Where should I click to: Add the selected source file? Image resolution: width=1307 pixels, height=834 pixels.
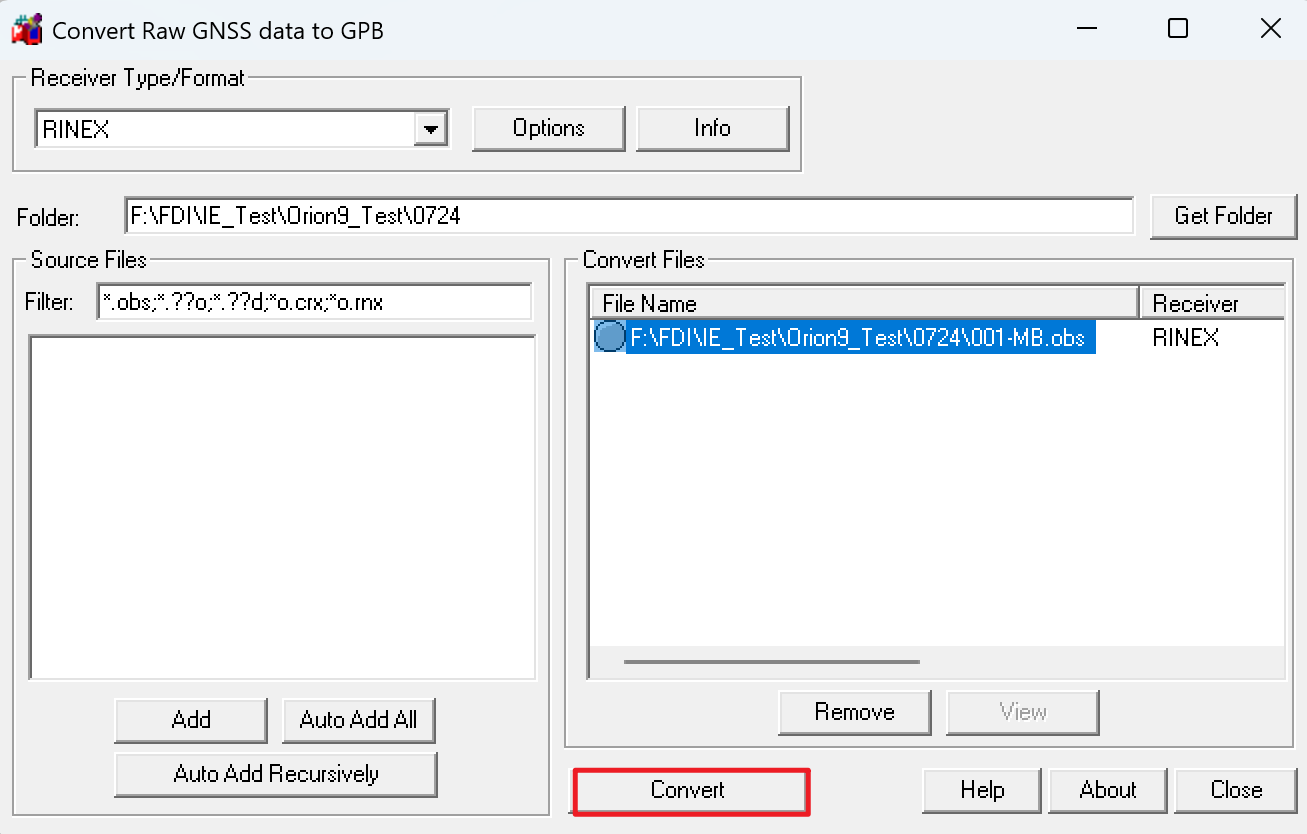click(191, 720)
